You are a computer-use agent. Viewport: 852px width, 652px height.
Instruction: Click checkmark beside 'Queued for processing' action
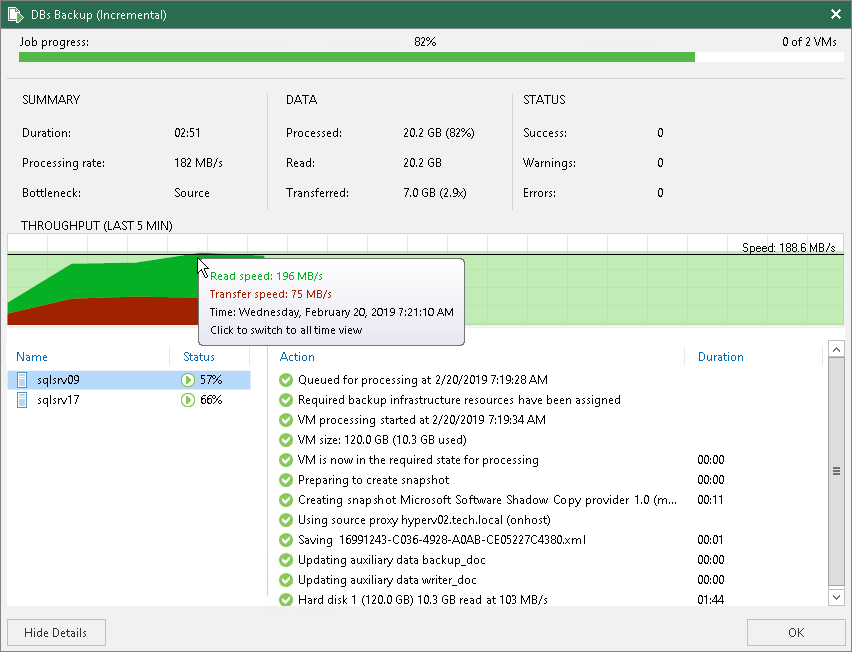point(285,380)
